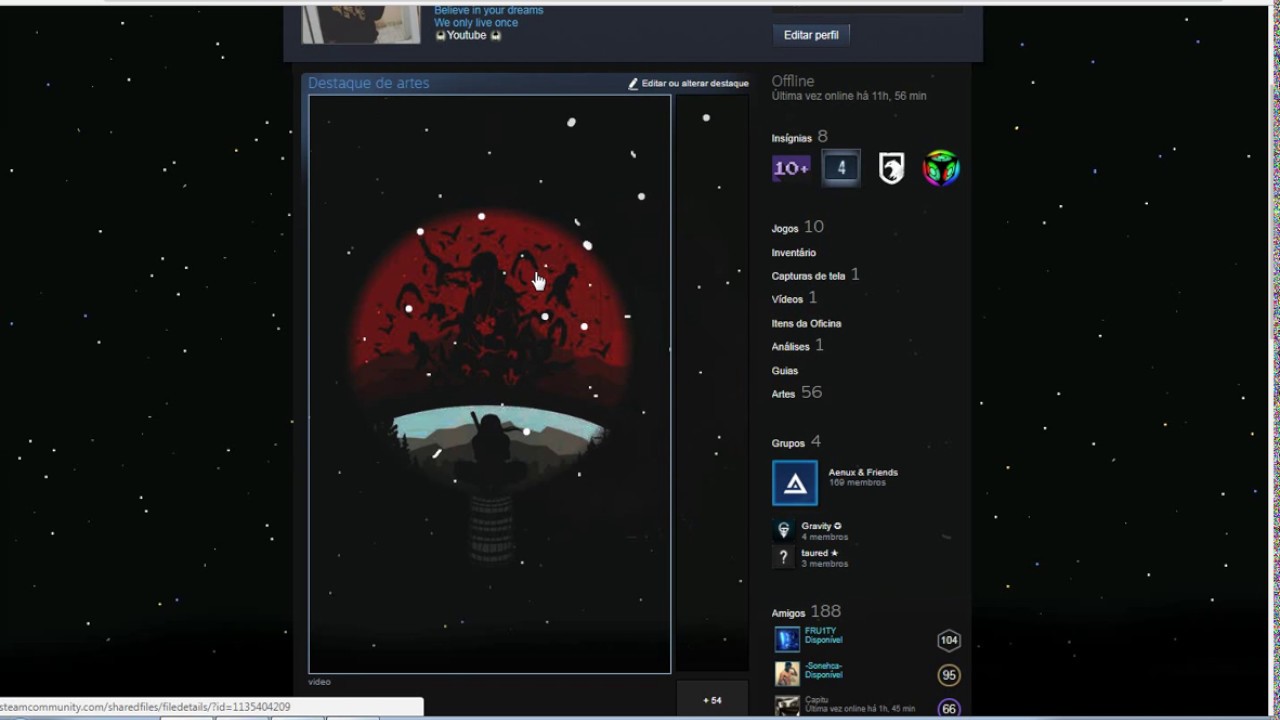The width and height of the screenshot is (1280, 720).
Task: Open the white shield badge
Action: 891,168
